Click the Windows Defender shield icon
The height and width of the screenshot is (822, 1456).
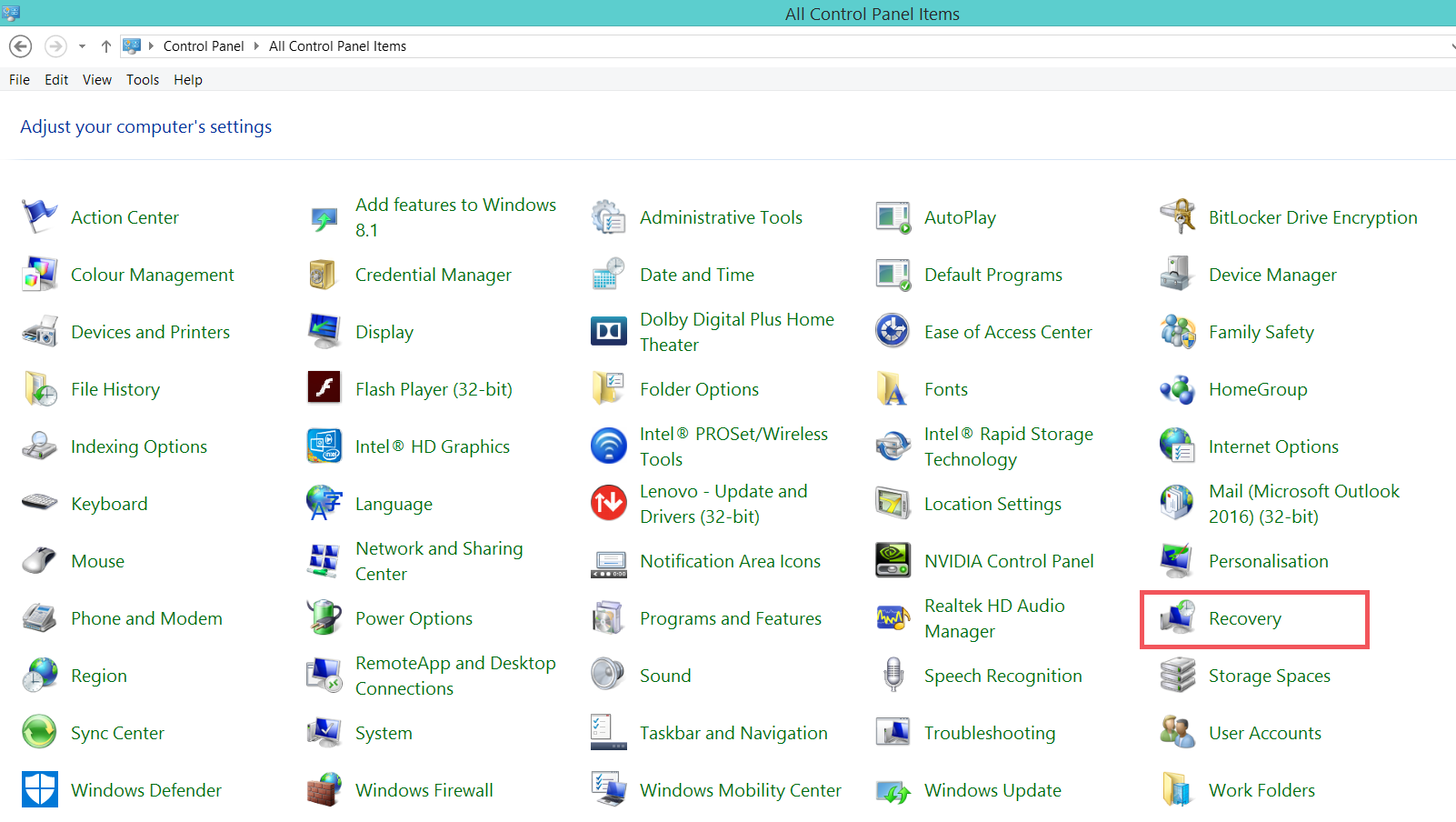[x=39, y=790]
